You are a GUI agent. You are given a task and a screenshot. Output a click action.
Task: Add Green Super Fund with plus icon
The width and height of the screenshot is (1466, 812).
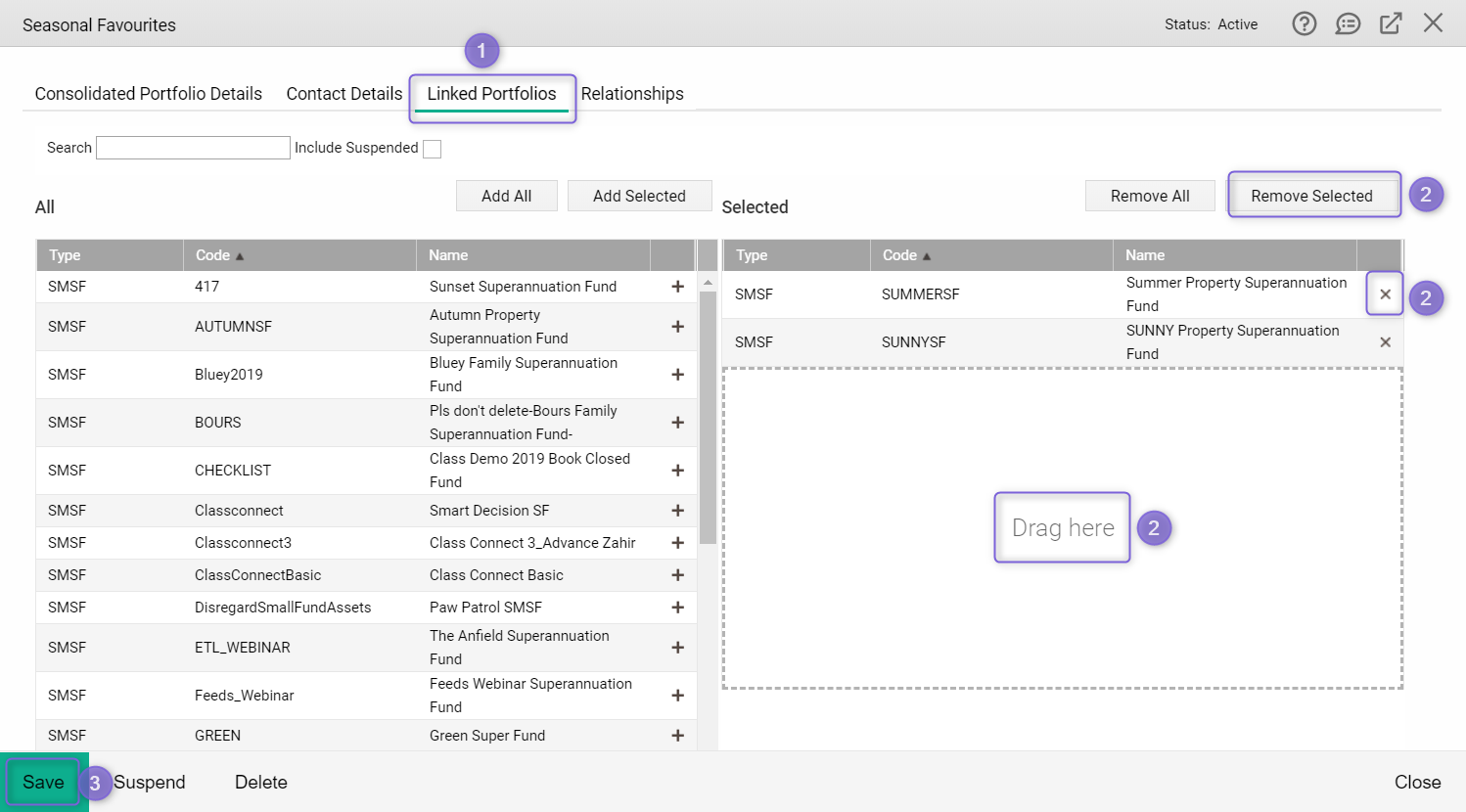(x=677, y=736)
